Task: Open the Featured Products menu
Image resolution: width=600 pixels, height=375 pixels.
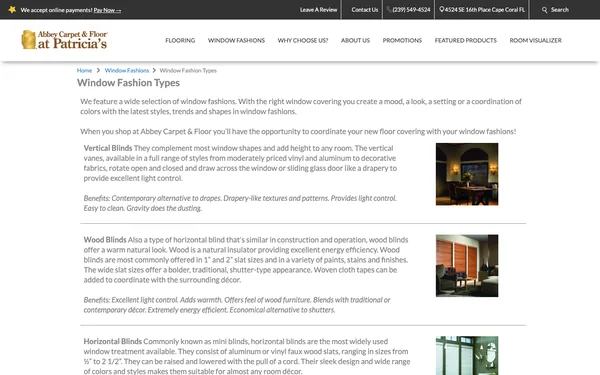Action: tap(466, 41)
